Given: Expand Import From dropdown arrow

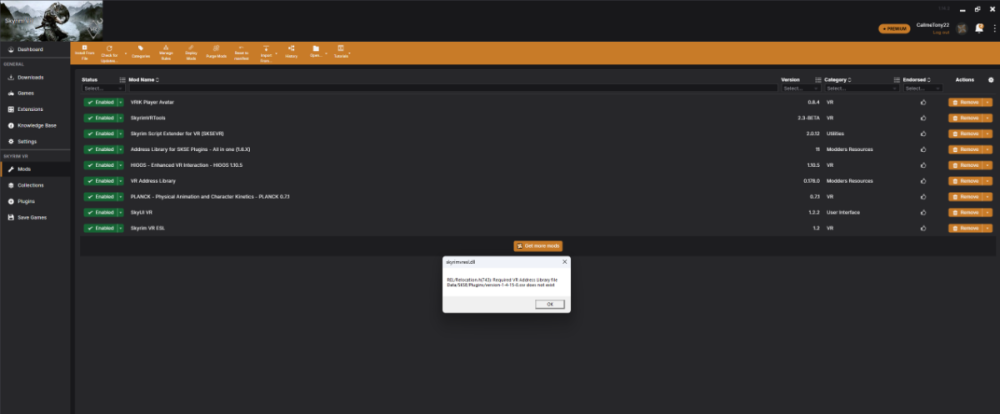Looking at the screenshot, I should point(276,53).
